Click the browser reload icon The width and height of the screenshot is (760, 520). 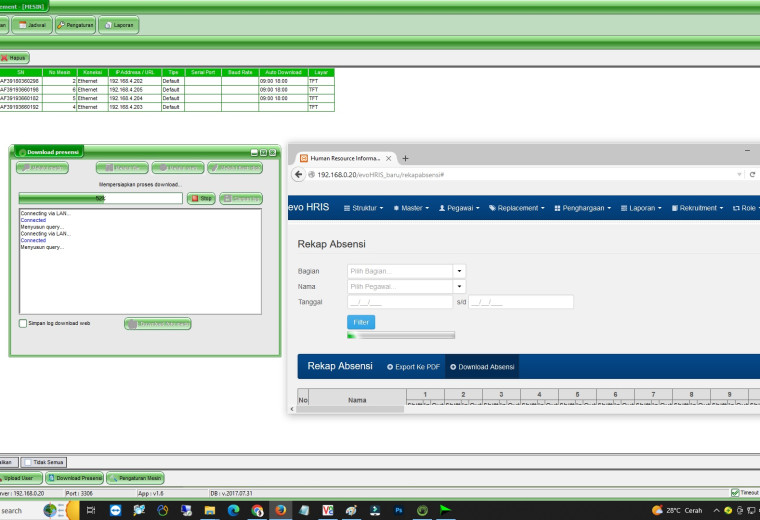(752, 174)
